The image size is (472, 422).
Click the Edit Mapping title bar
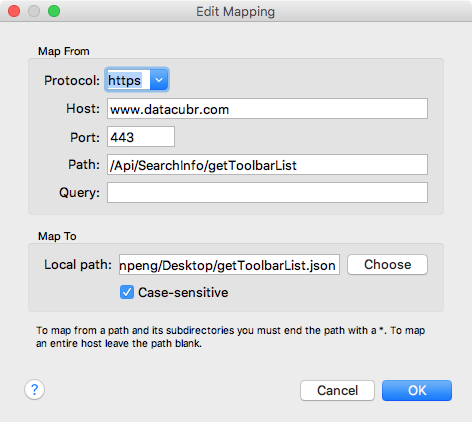coord(236,11)
